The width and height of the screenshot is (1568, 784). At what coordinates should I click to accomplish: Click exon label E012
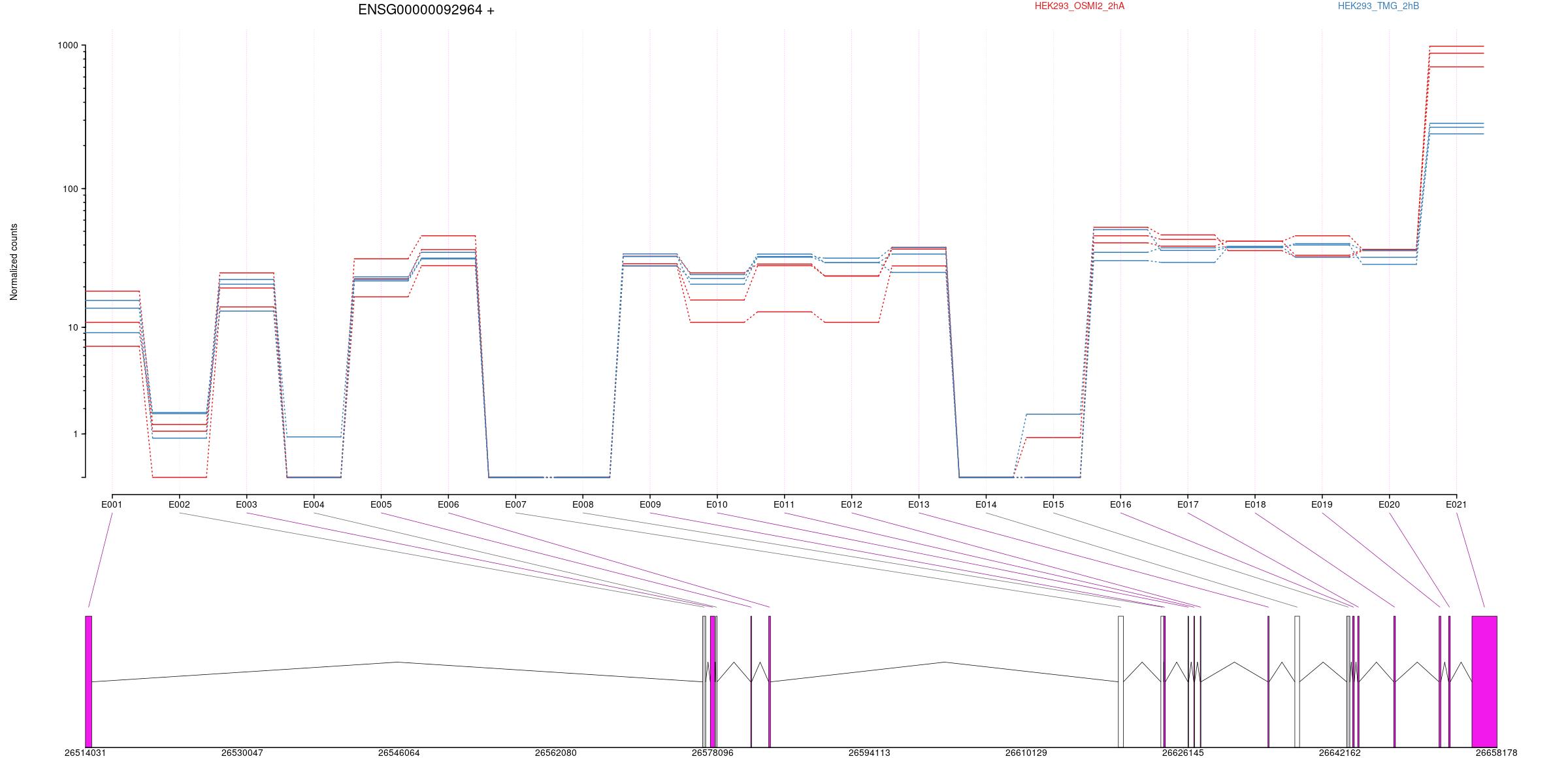(x=851, y=504)
